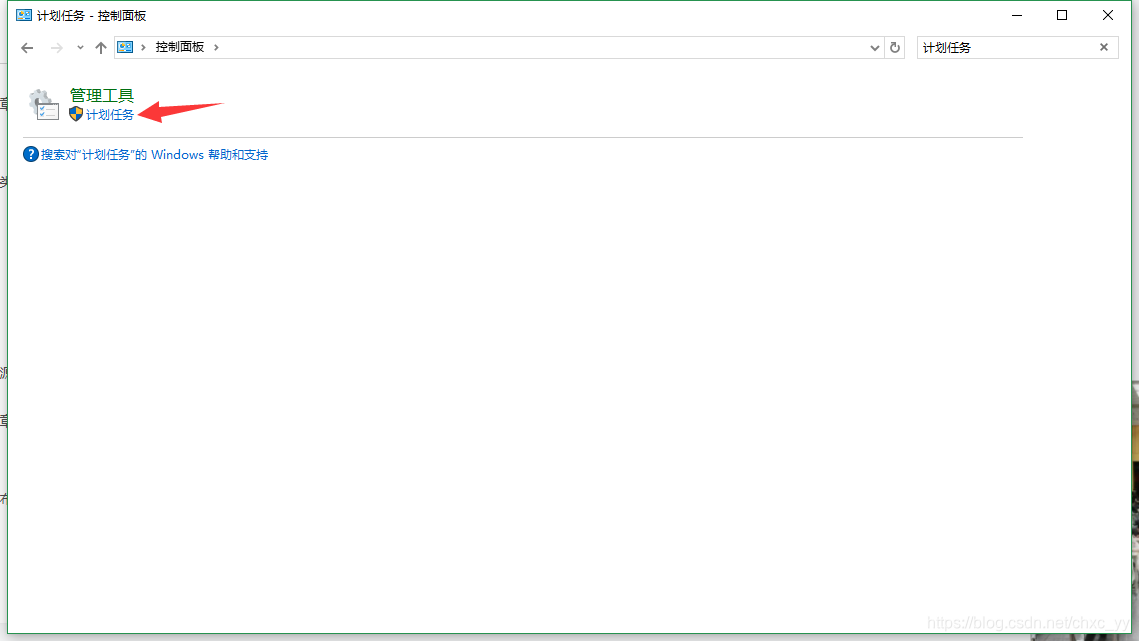Image resolution: width=1139 pixels, height=641 pixels.
Task: Go back with the back arrow
Action: click(27, 48)
